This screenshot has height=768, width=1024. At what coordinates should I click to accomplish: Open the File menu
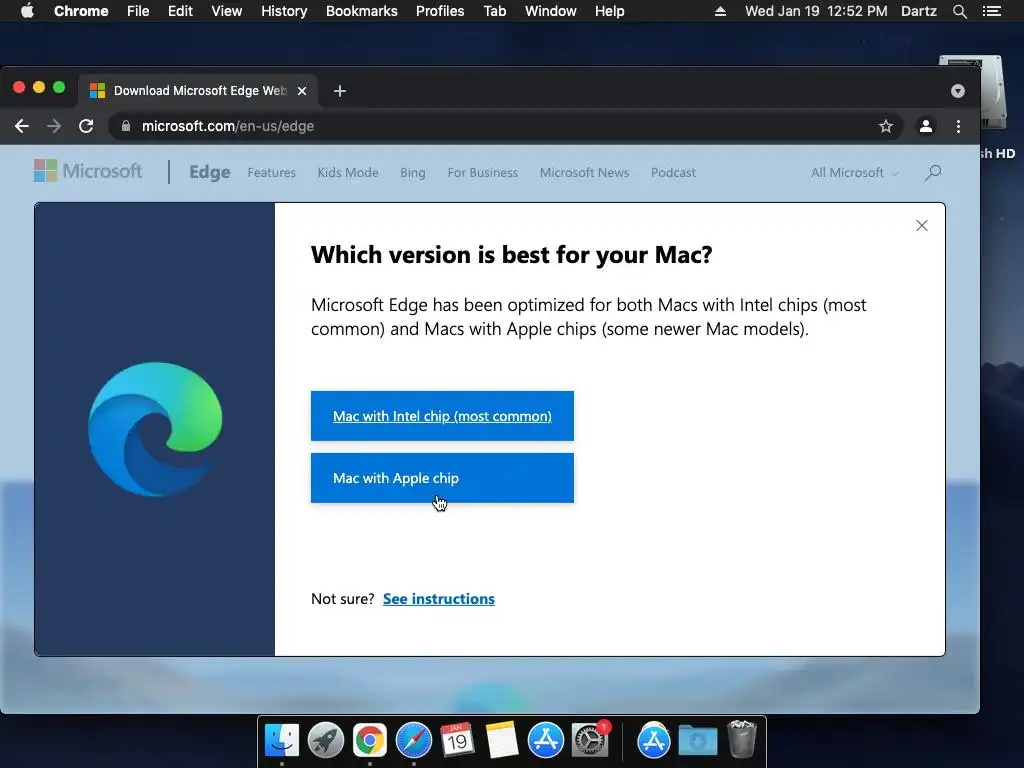point(138,11)
